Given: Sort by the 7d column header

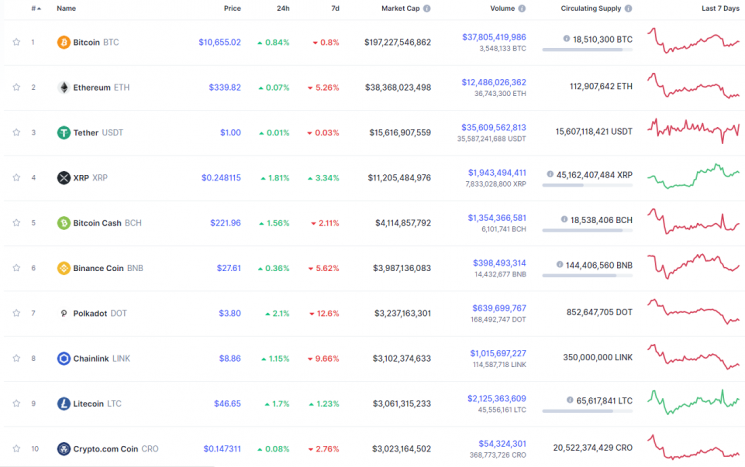Looking at the screenshot, I should (335, 9).
